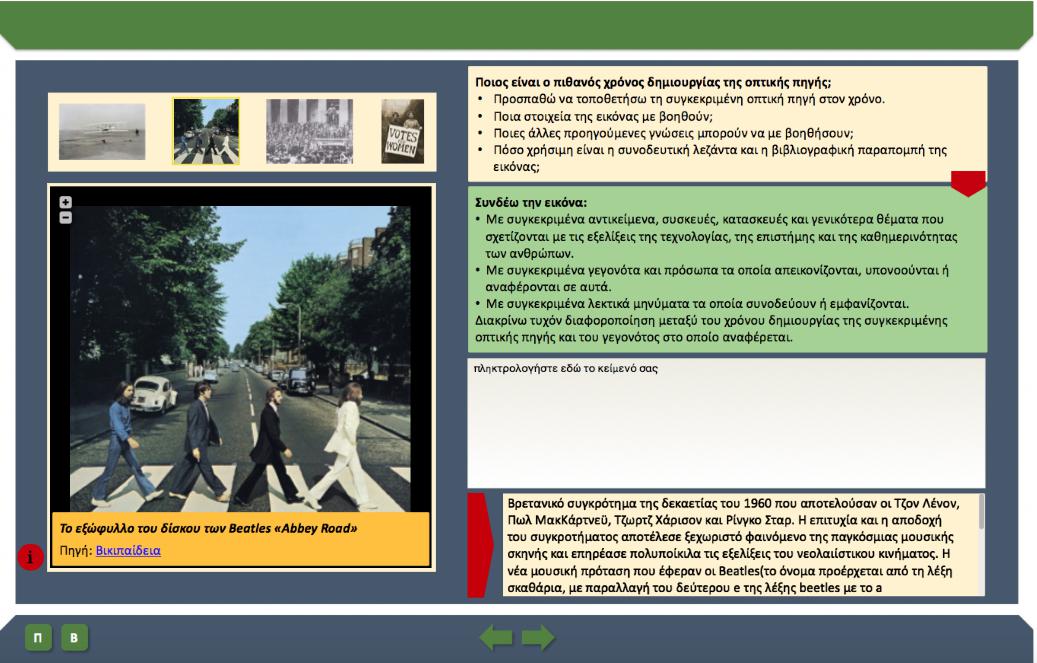This screenshot has height=663, width=1037.
Task: Select the Abbey Road crossing thumbnail
Action: [206, 131]
